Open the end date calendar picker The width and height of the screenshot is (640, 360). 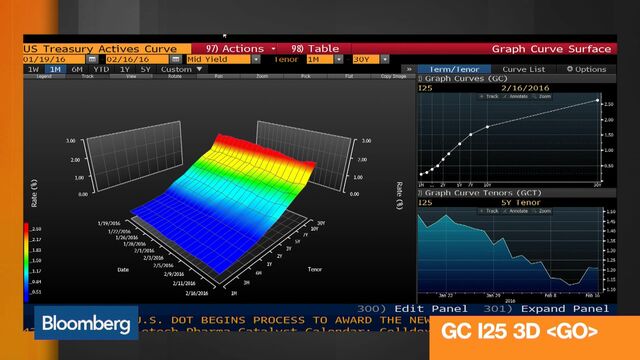pos(176,60)
